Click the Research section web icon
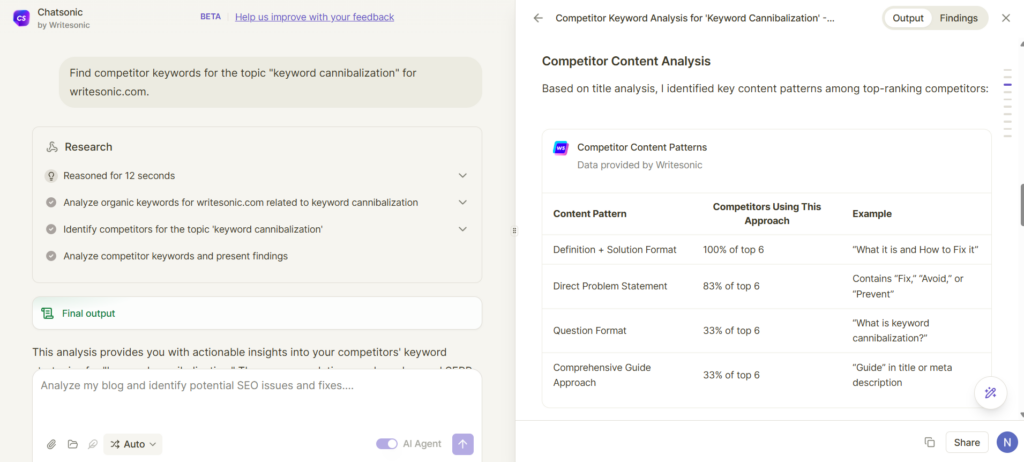 pos(52,147)
